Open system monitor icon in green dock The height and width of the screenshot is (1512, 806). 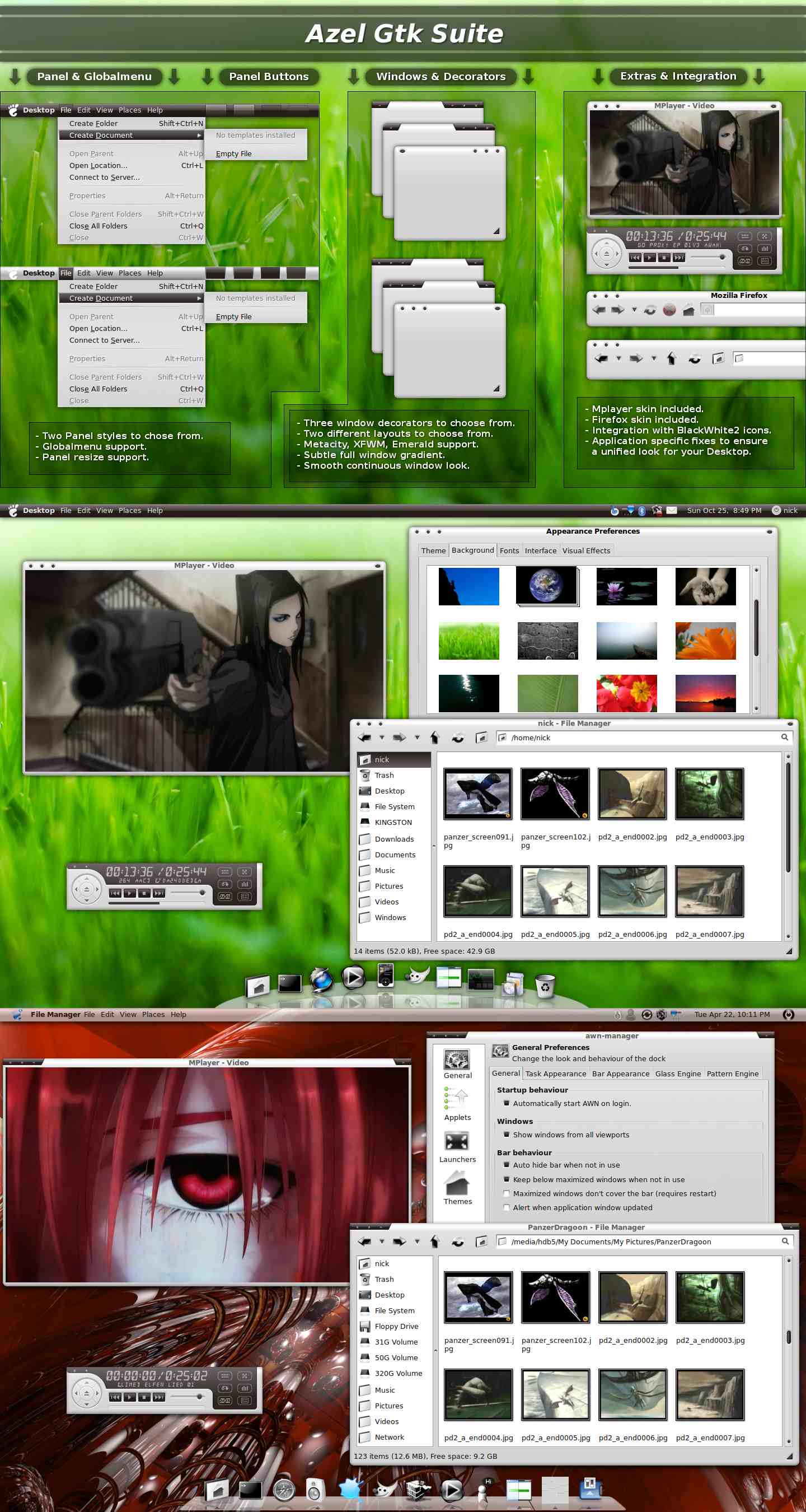[x=480, y=980]
